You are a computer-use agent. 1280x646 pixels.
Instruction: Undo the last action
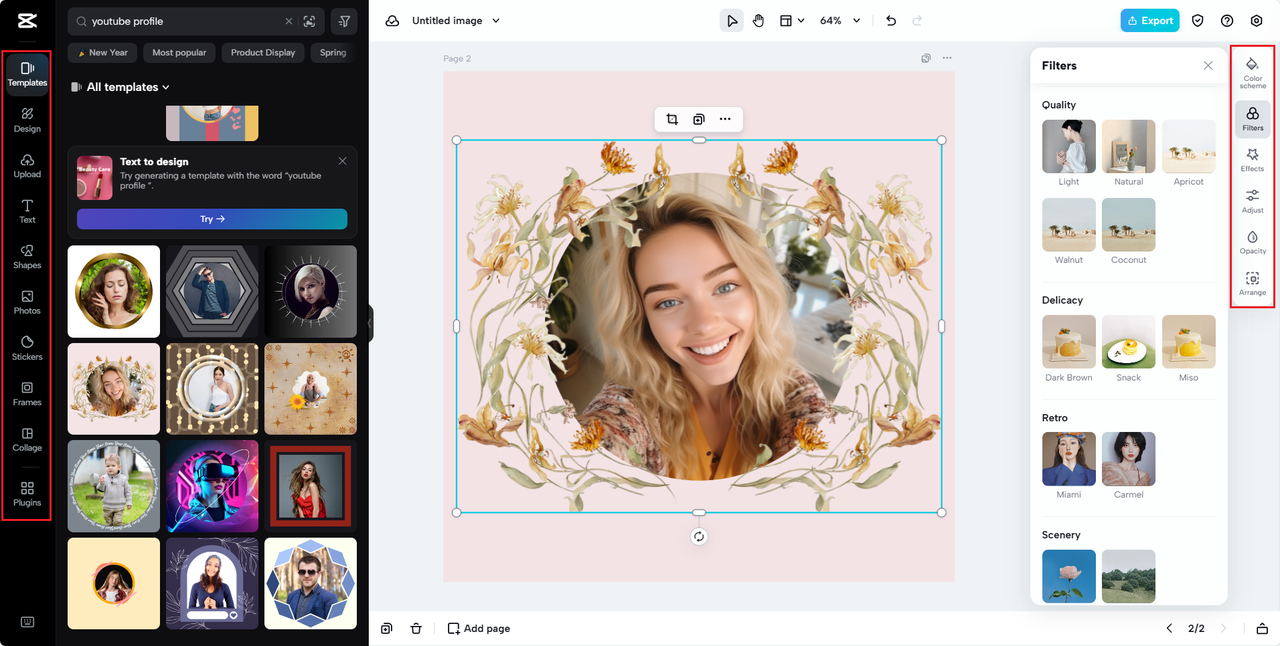(891, 20)
